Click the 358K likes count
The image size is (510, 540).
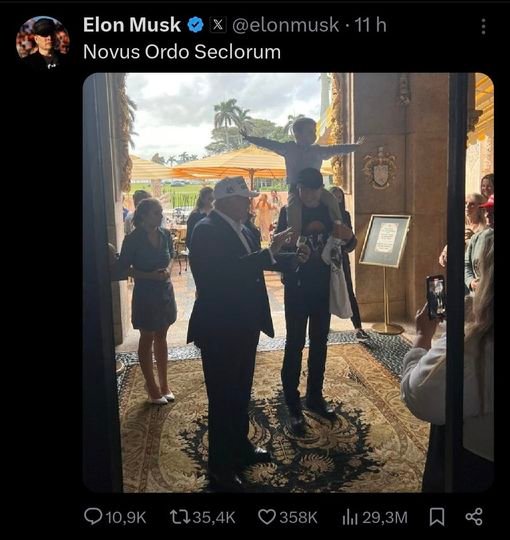[x=298, y=518]
